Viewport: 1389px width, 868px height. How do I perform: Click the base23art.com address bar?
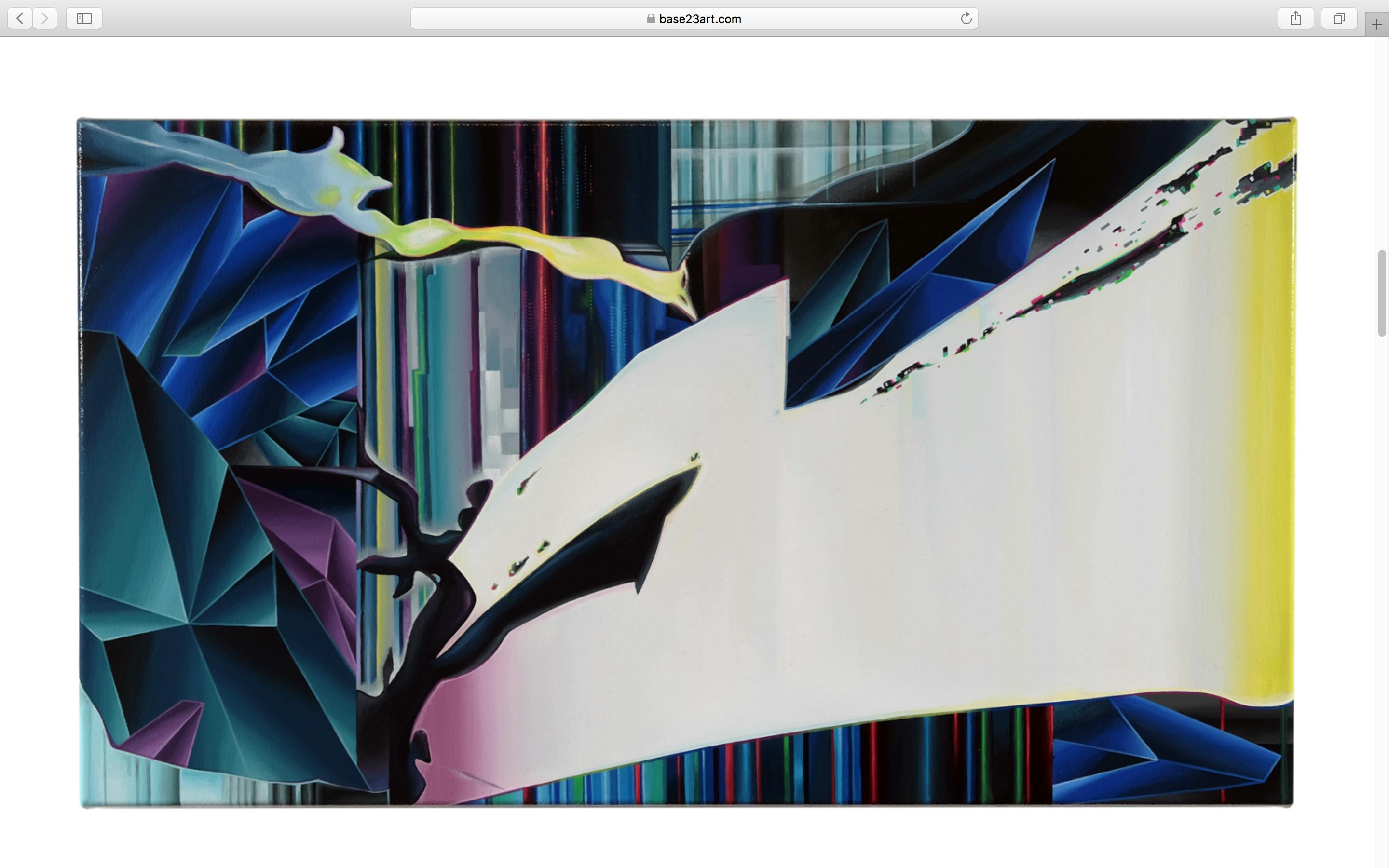tap(694, 18)
